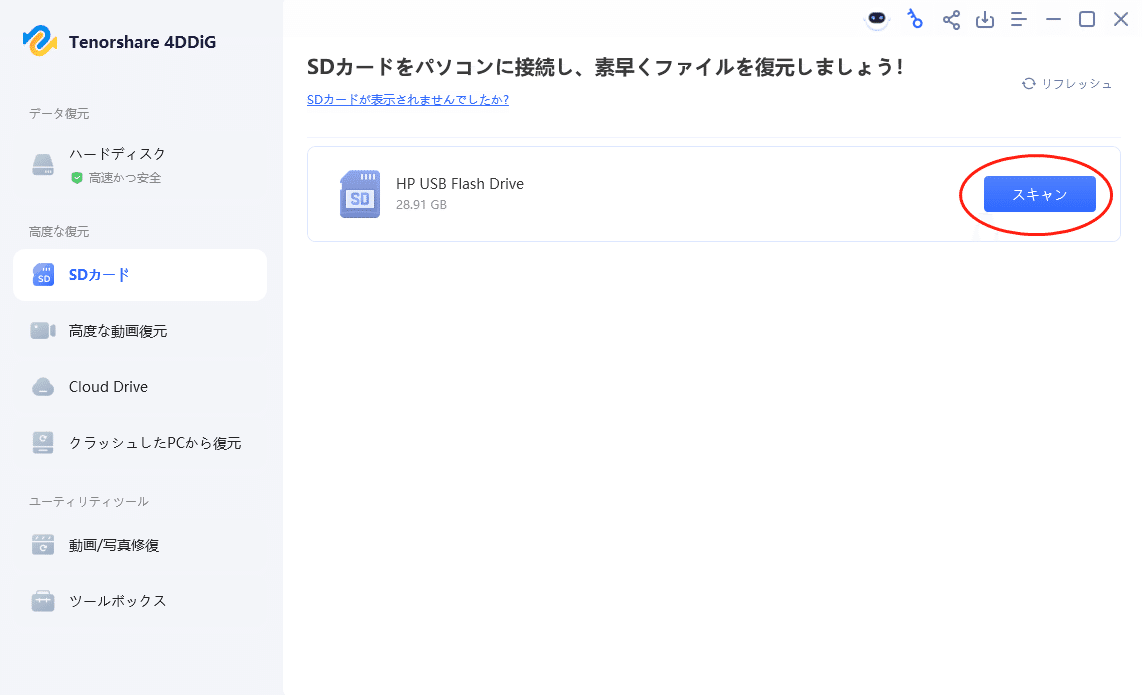Click the スキャン button

[x=1040, y=194]
